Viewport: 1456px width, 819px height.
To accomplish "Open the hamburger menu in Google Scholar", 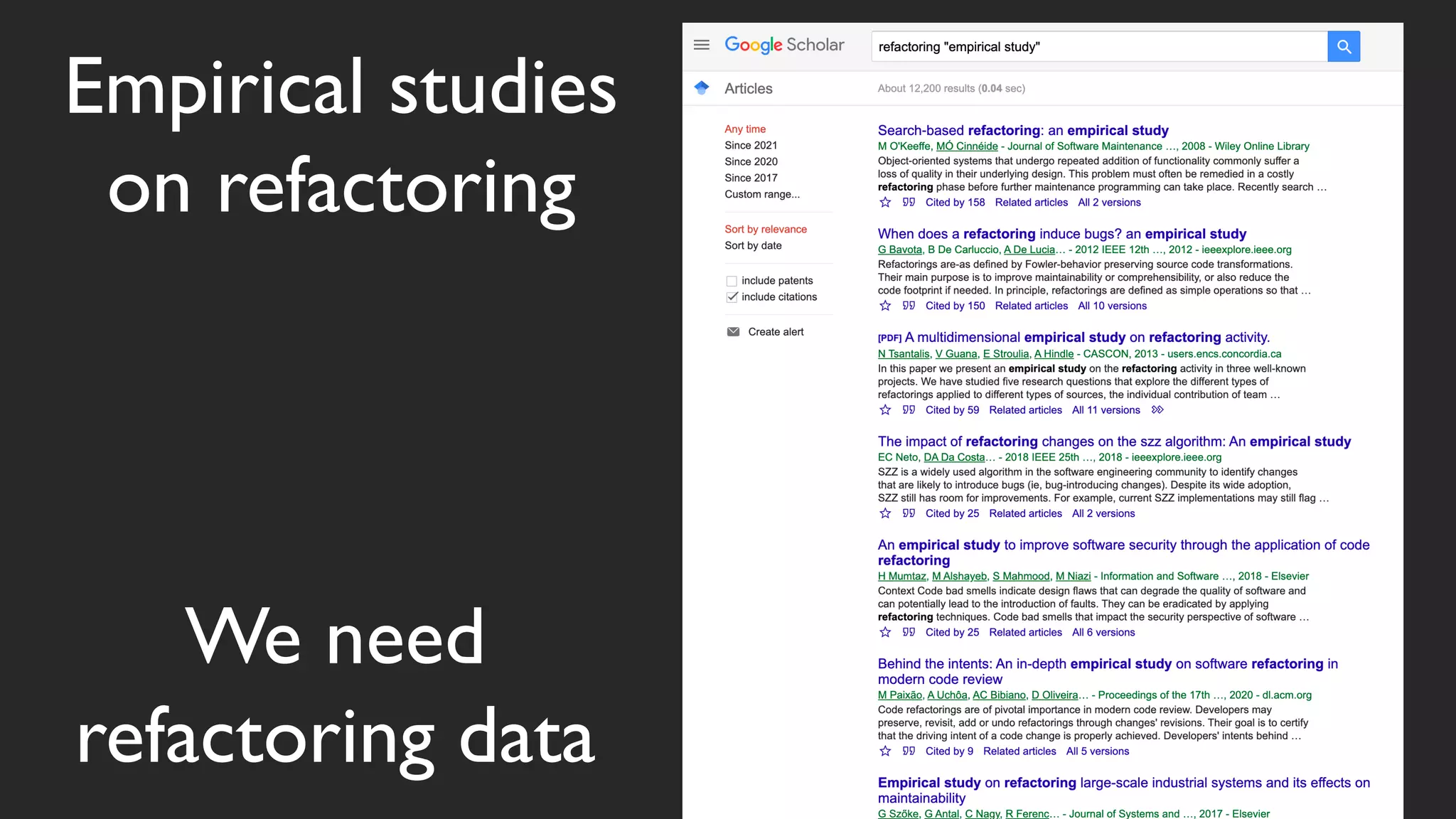I will click(x=701, y=45).
